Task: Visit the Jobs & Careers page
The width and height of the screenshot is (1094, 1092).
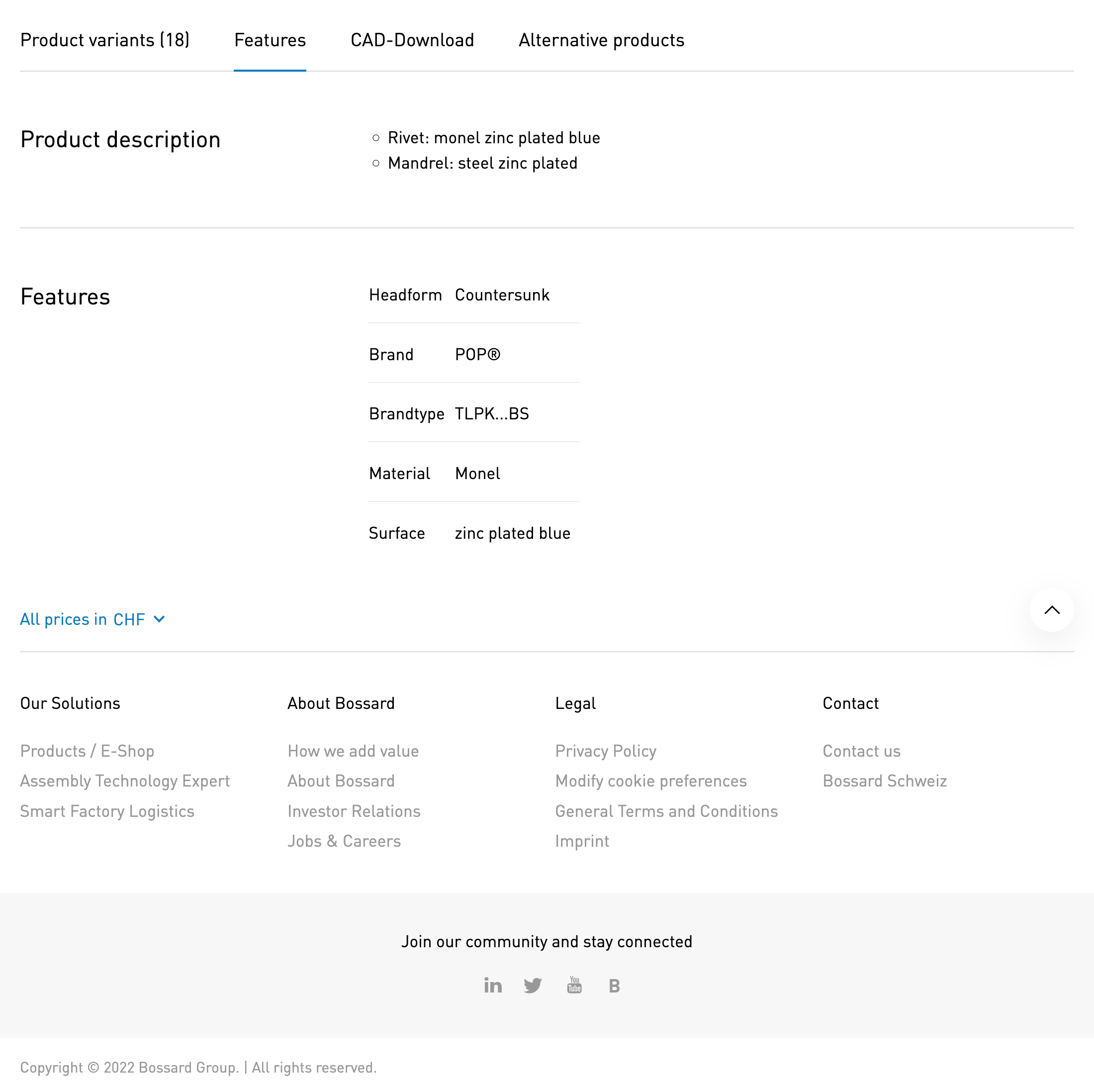Action: (344, 841)
